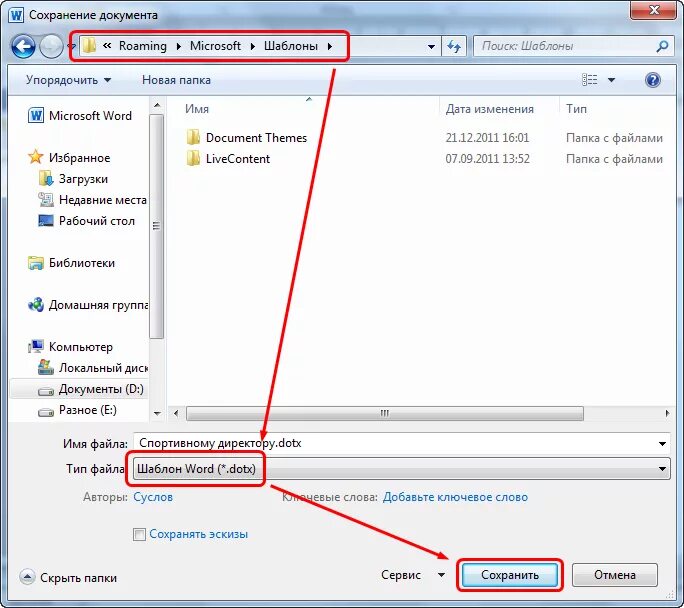
Task: Click the Документы (D:) drive icon
Action: click(x=46, y=391)
